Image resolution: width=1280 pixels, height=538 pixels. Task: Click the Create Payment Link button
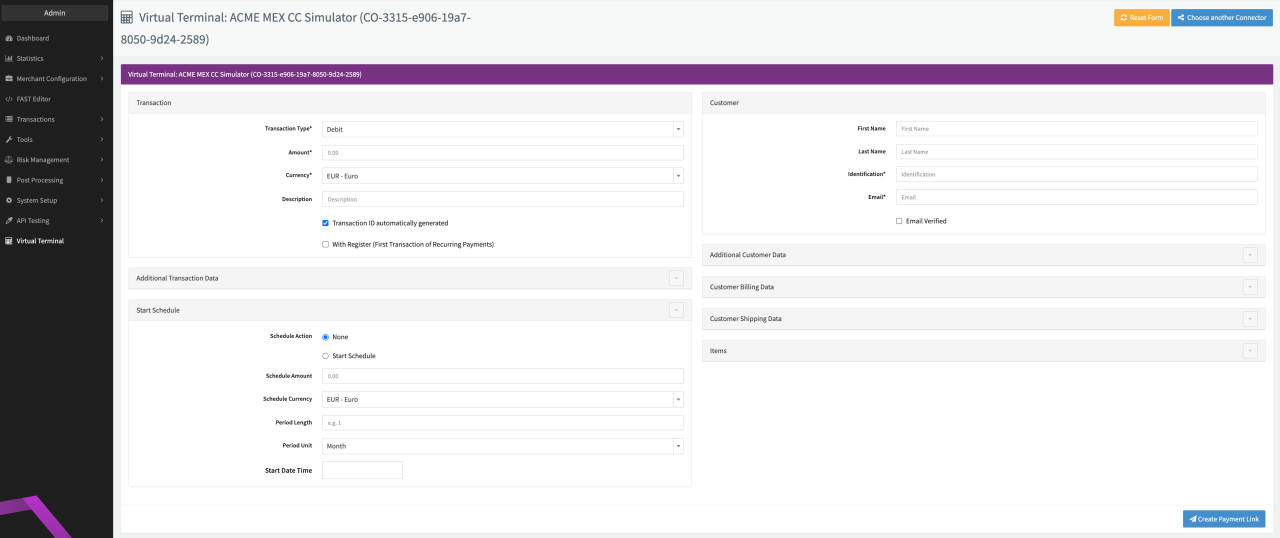tap(1223, 519)
